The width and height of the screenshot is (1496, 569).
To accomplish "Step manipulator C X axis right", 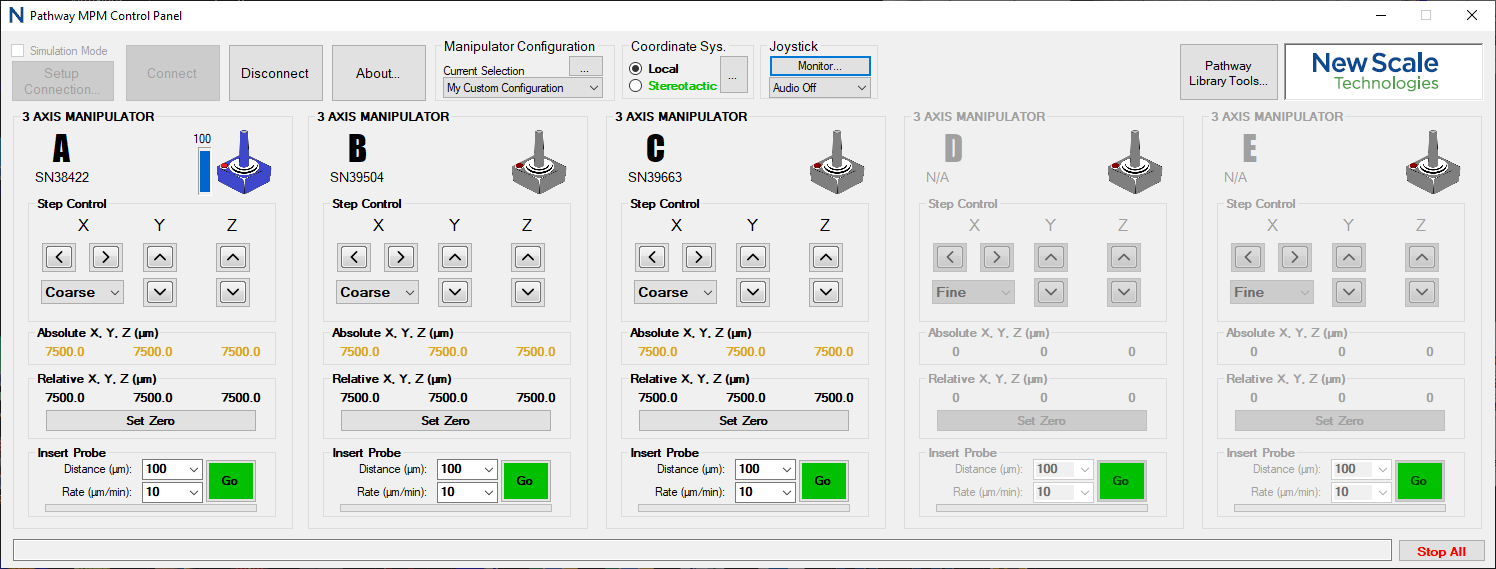I will [x=699, y=257].
